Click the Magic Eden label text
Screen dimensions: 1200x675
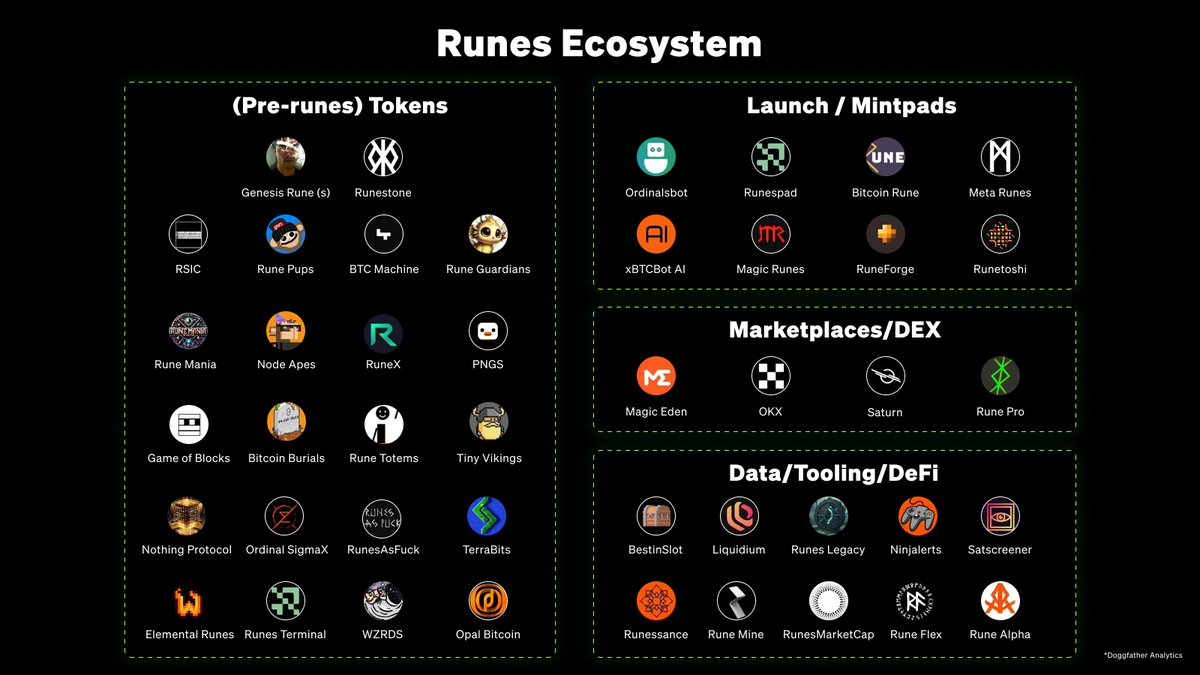tap(656, 412)
